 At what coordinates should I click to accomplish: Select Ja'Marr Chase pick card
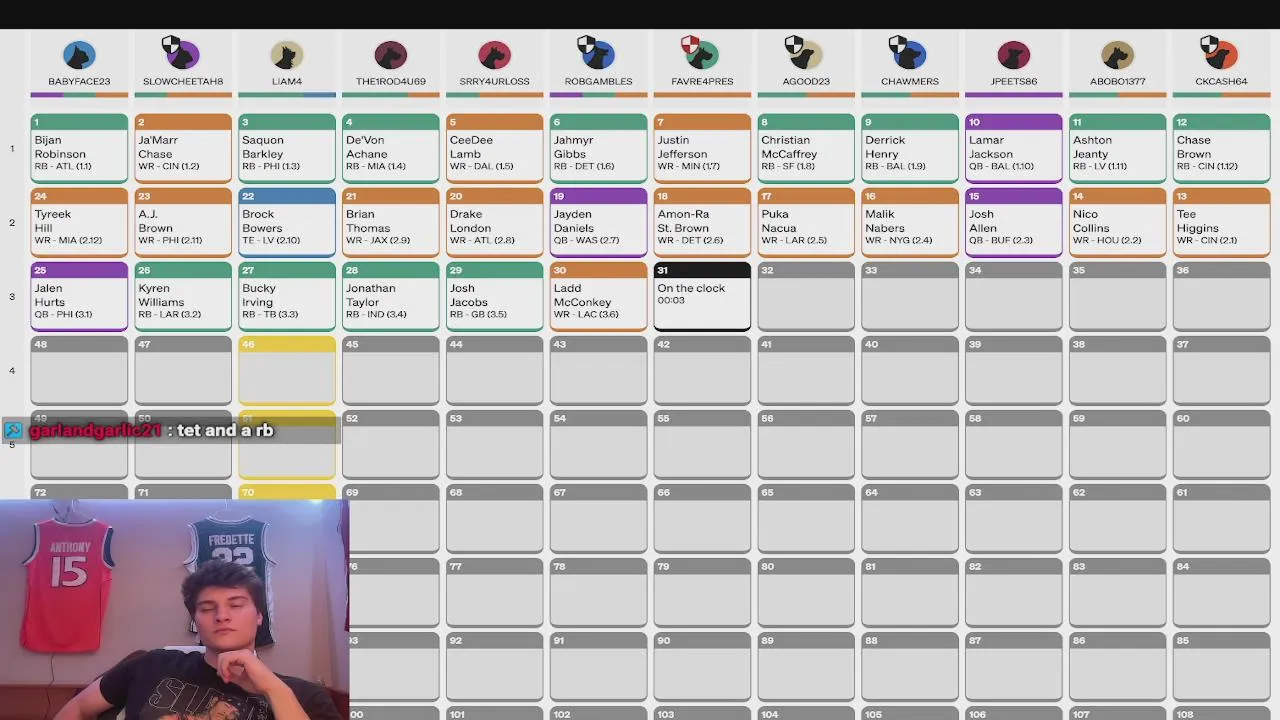pos(183,148)
